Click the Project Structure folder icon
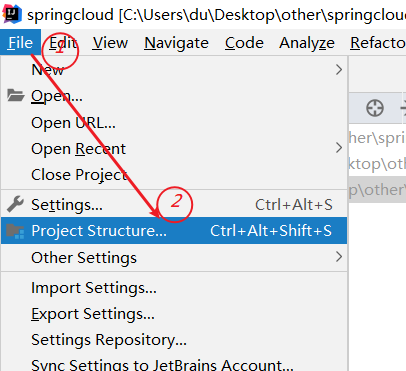Screen dimensions: 406x371 [15, 231]
